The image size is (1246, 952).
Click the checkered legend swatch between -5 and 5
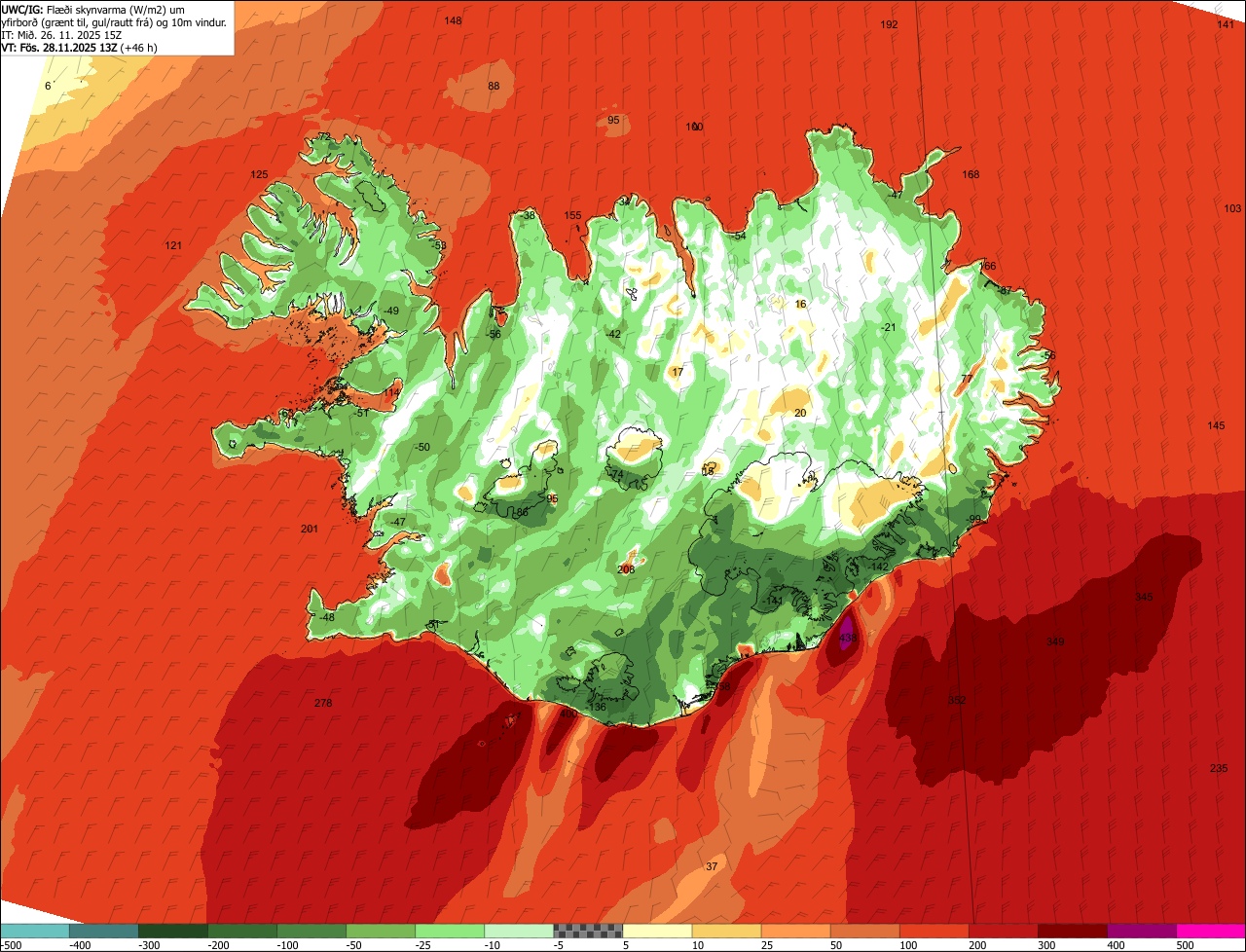pyautogui.click(x=588, y=931)
